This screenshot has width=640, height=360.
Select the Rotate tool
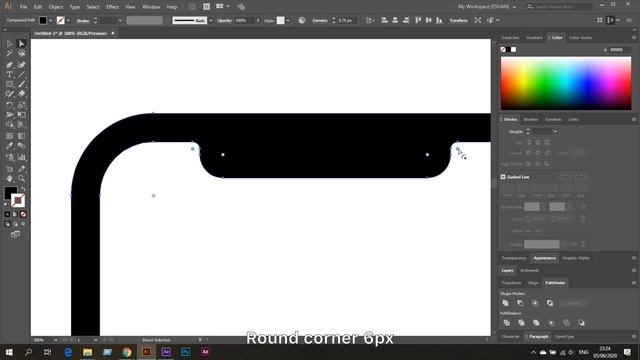(x=9, y=105)
